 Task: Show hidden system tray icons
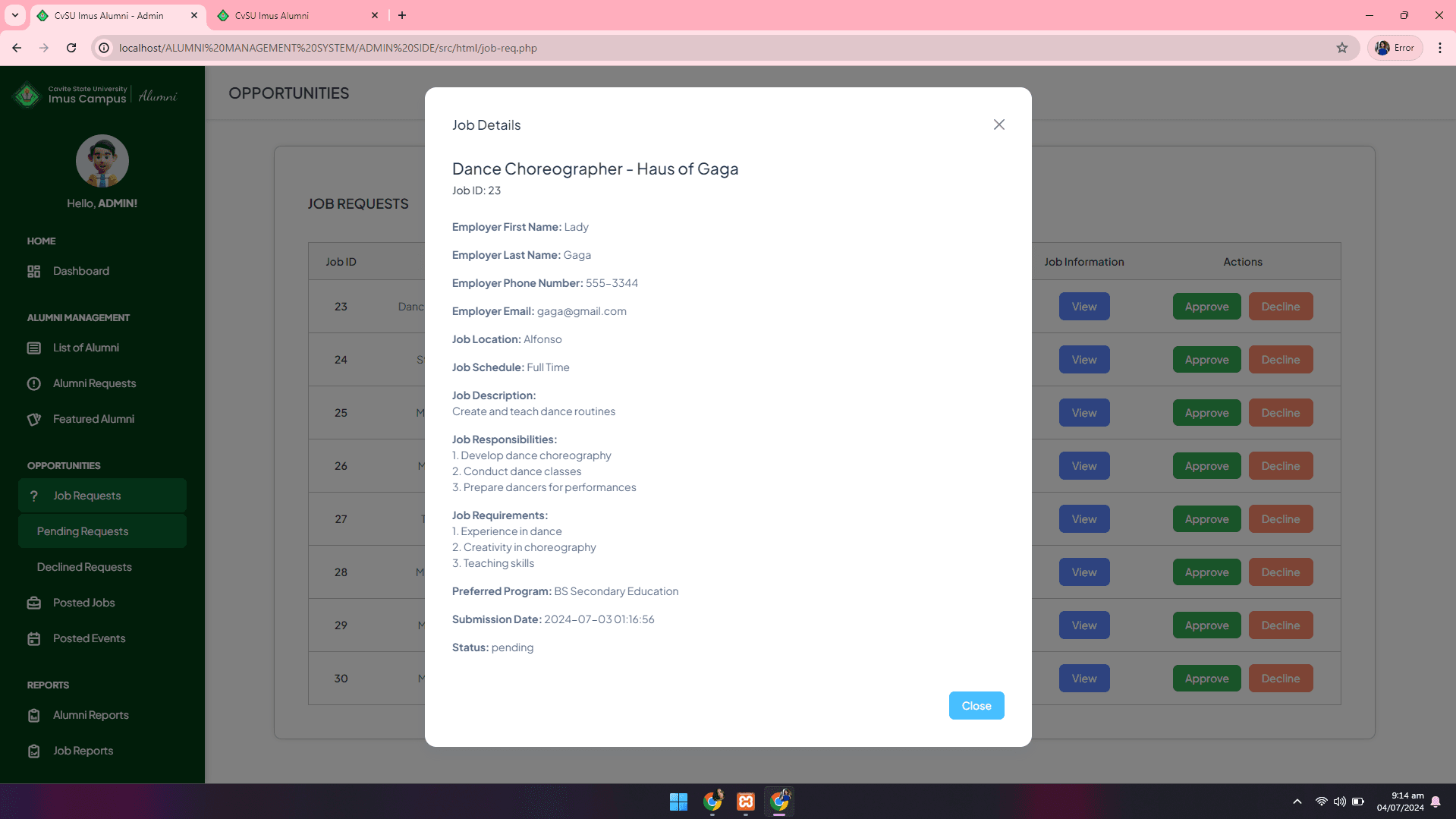[x=1297, y=802]
